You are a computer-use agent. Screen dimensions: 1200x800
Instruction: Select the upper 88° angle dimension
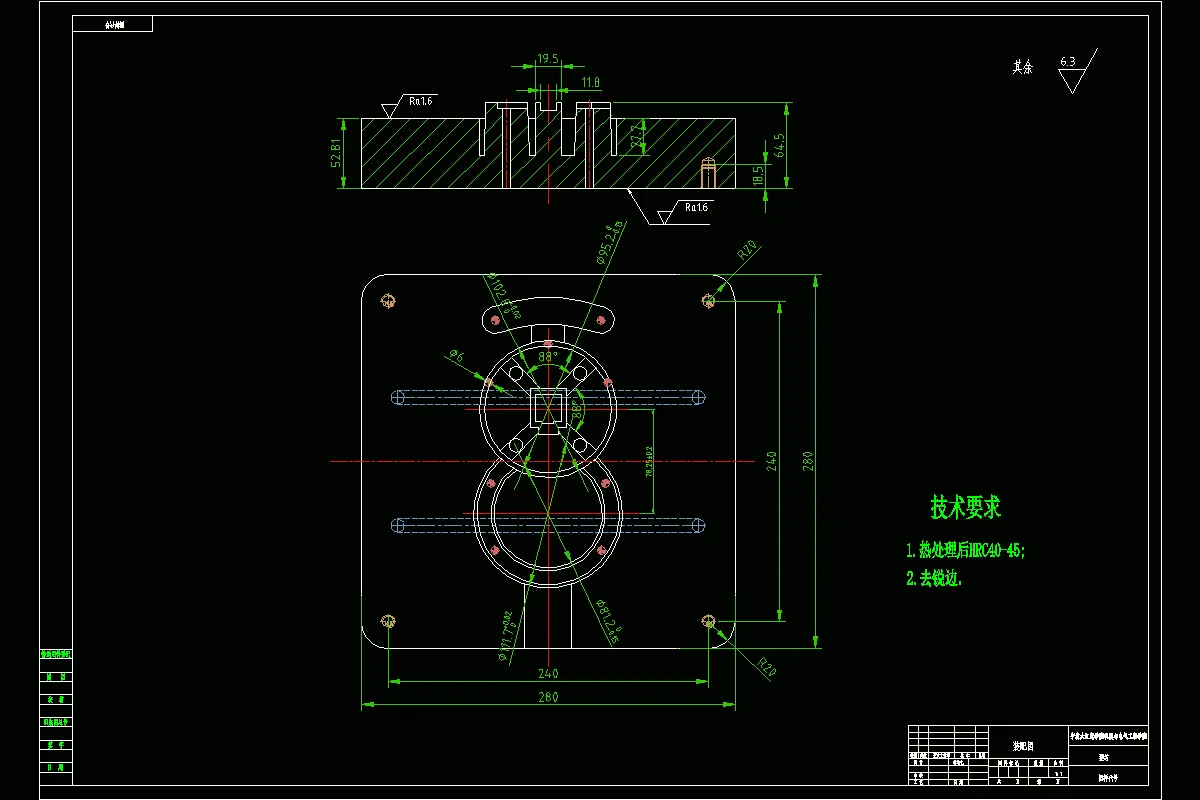click(547, 356)
